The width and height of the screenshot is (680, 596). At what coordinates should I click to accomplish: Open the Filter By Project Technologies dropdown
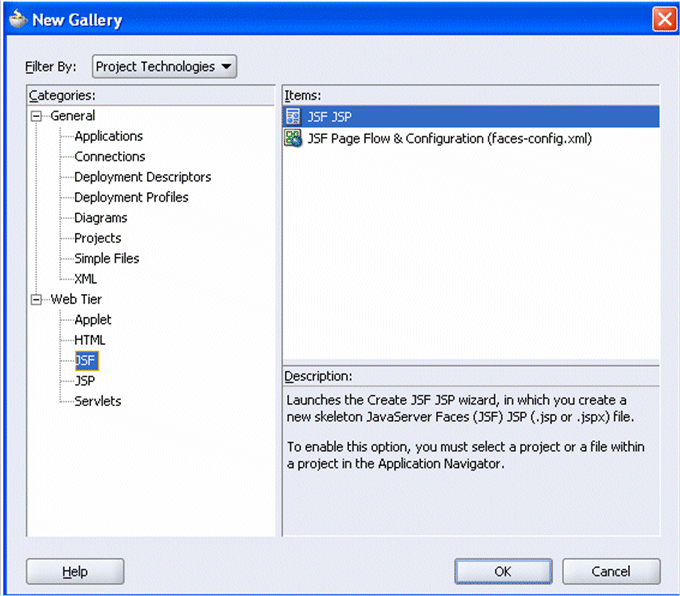[164, 66]
